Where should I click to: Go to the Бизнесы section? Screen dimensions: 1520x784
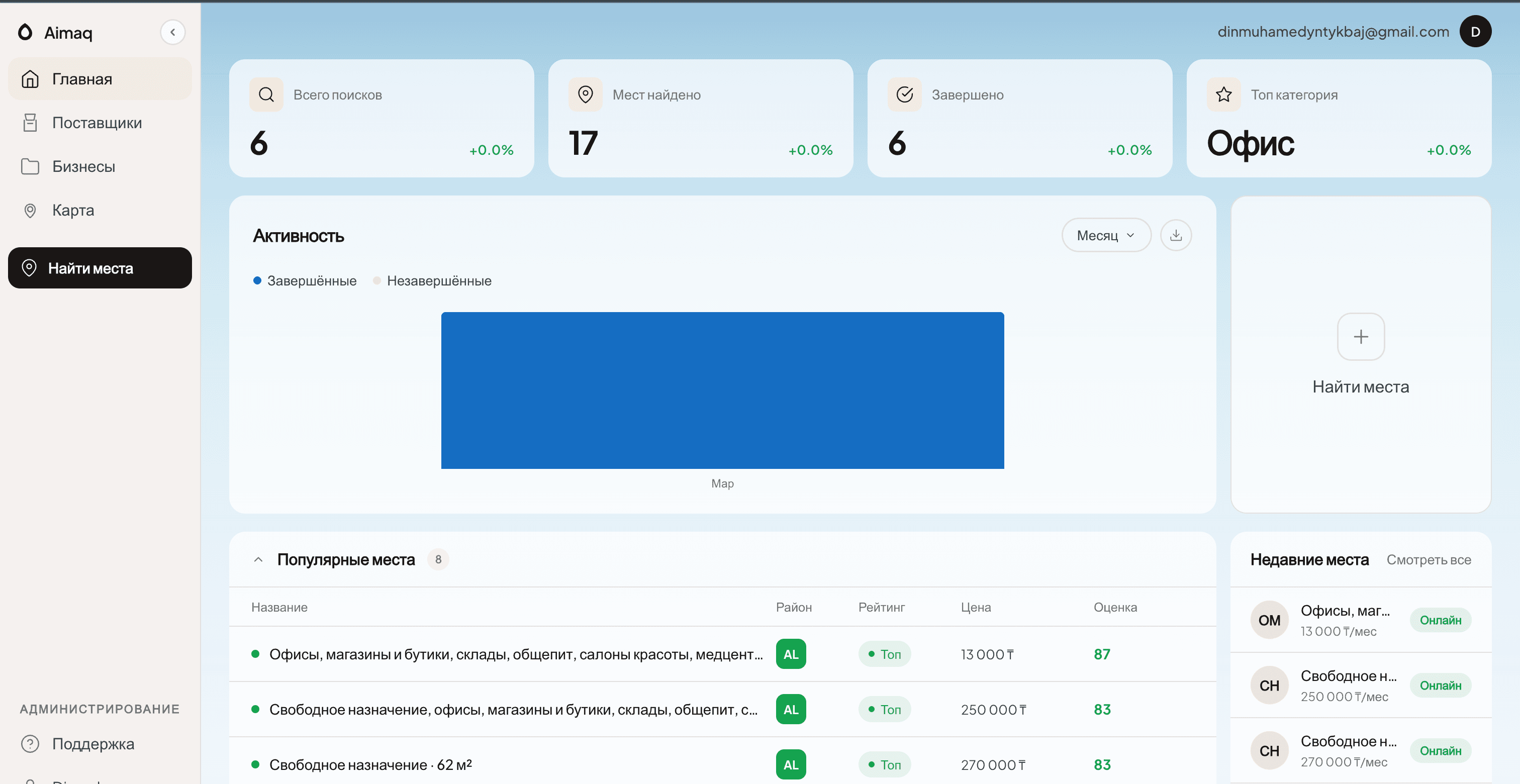(83, 166)
